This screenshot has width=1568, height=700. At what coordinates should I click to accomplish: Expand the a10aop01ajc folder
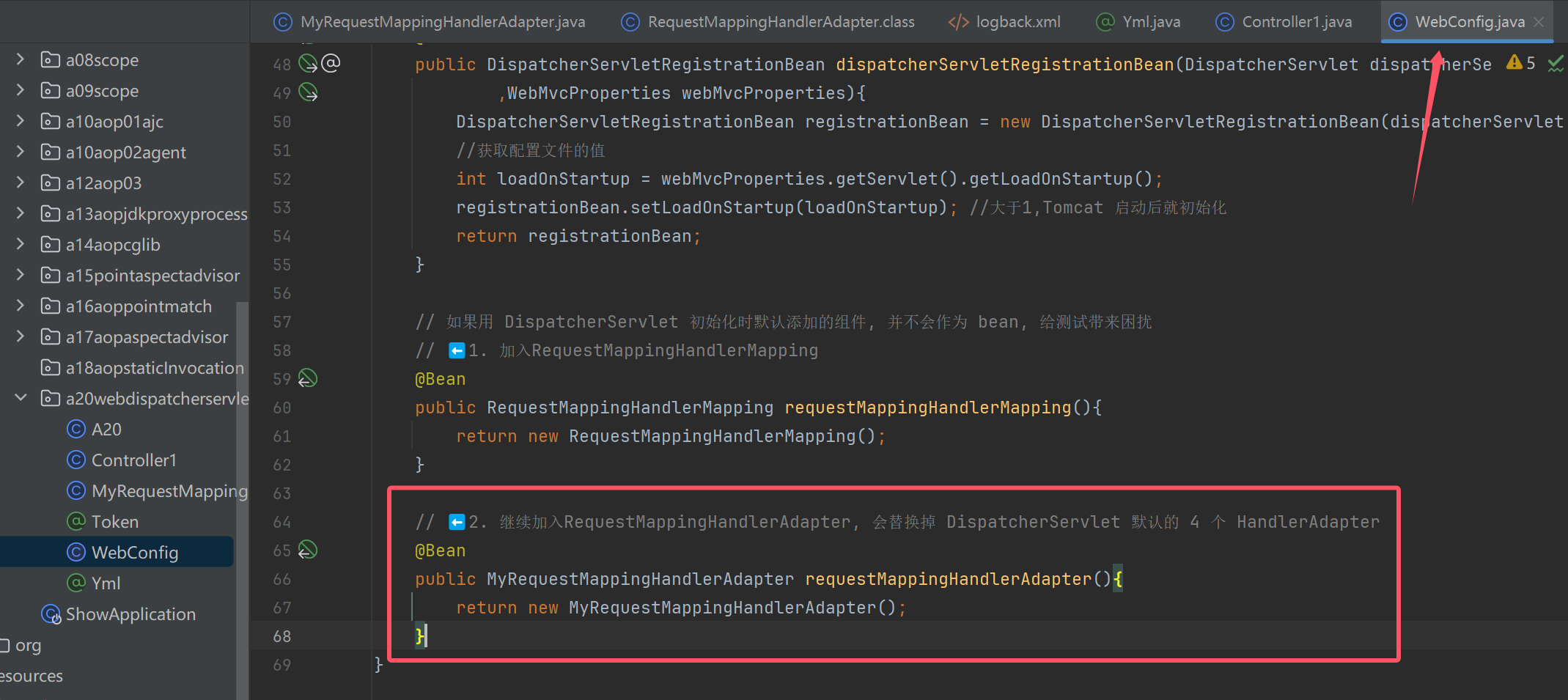click(21, 121)
